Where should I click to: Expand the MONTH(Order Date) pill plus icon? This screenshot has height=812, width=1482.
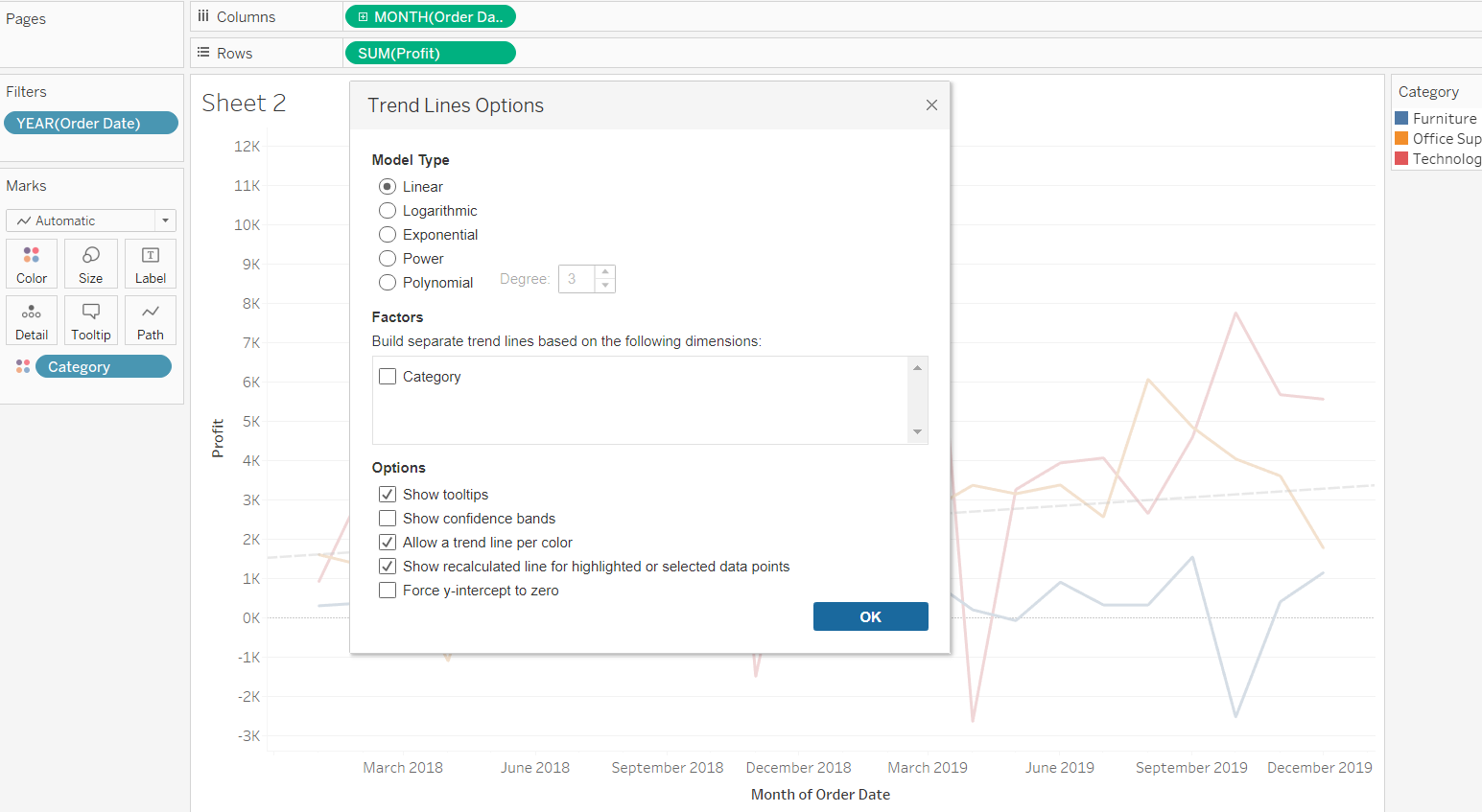coord(363,16)
